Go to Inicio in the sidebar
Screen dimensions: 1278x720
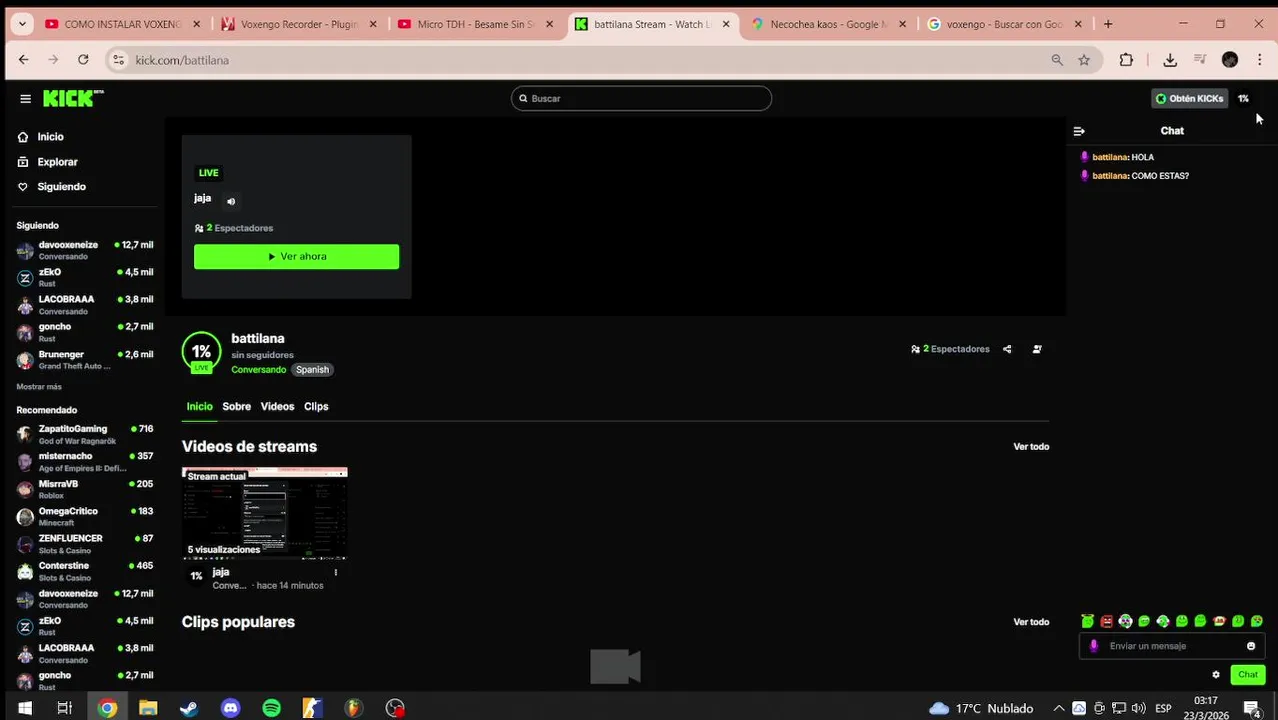(50, 137)
